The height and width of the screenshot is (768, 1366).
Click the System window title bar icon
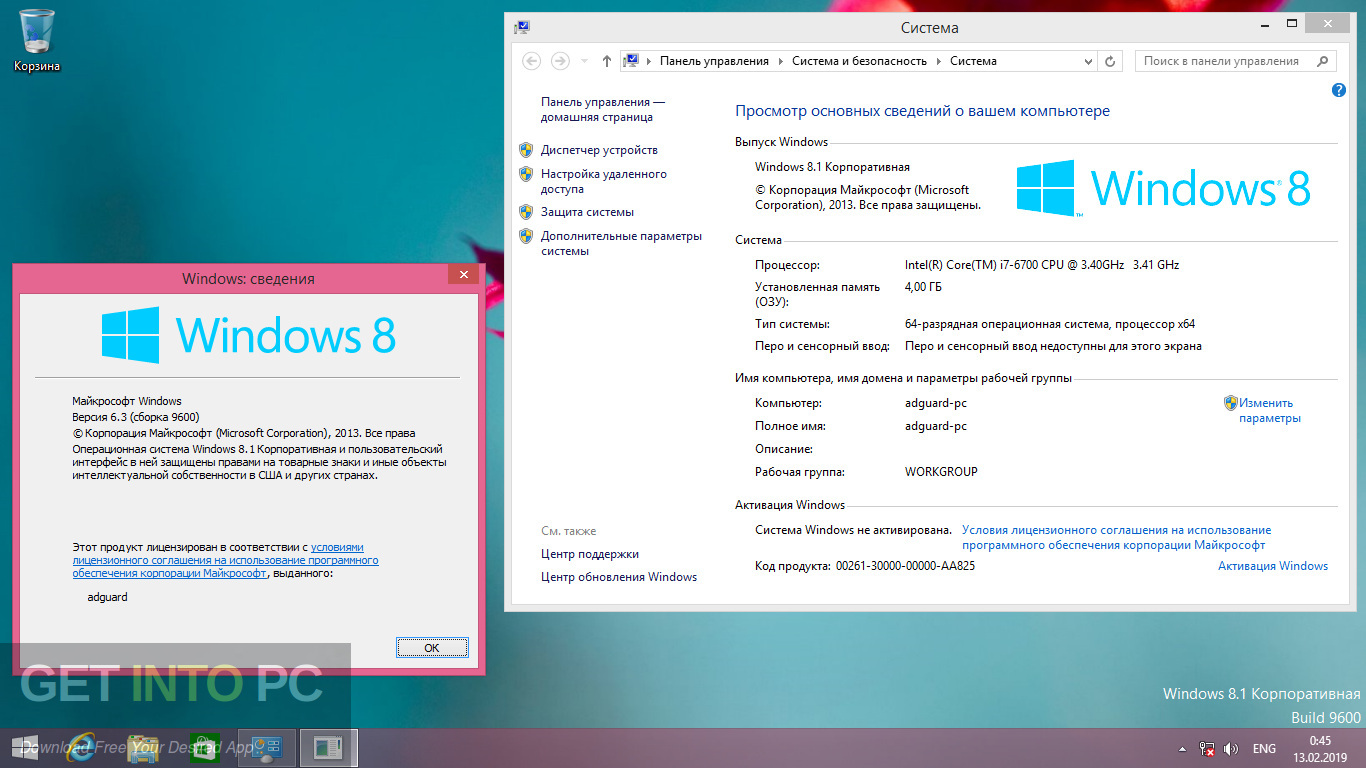click(x=522, y=27)
